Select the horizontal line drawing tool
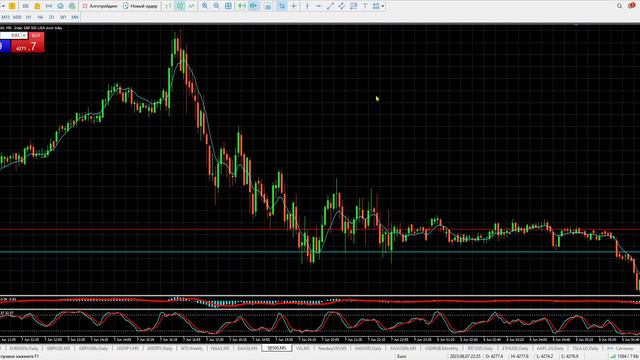This screenshot has width=640, height=360. 319,6
